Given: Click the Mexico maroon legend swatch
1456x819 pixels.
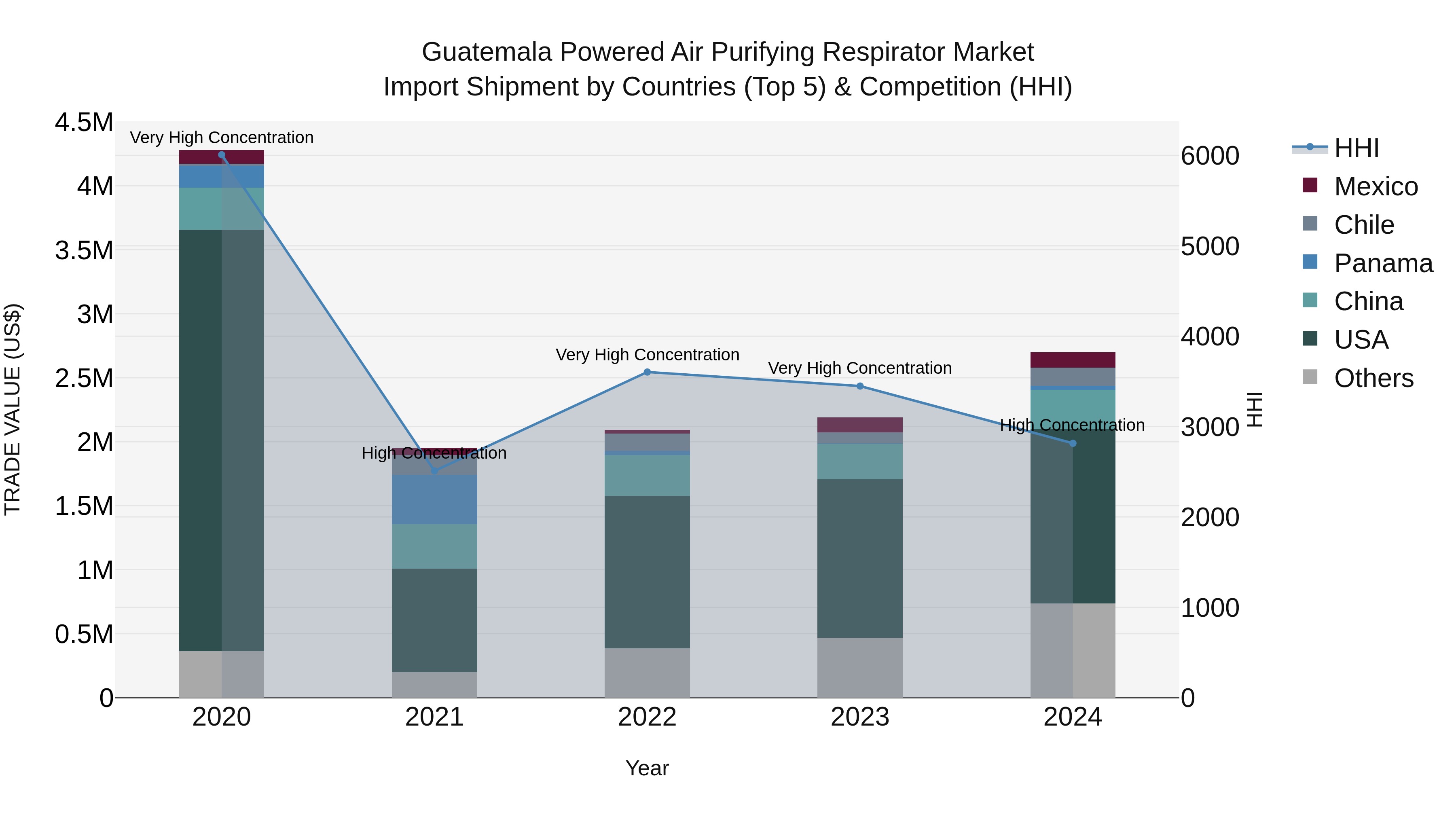Looking at the screenshot, I should point(1310,185).
